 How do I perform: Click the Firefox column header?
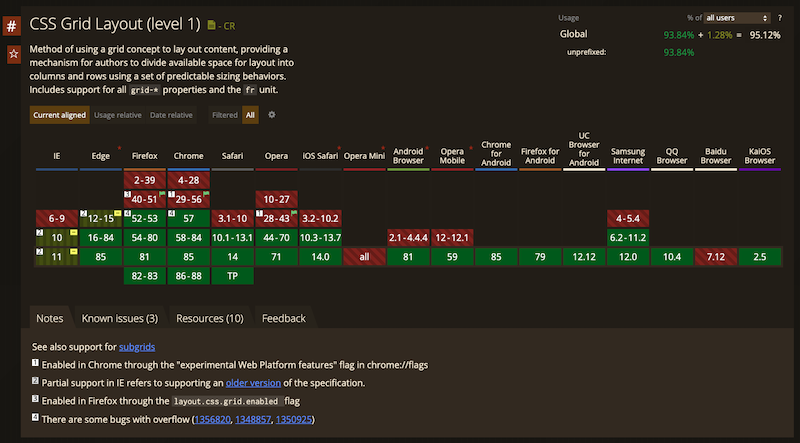144,156
